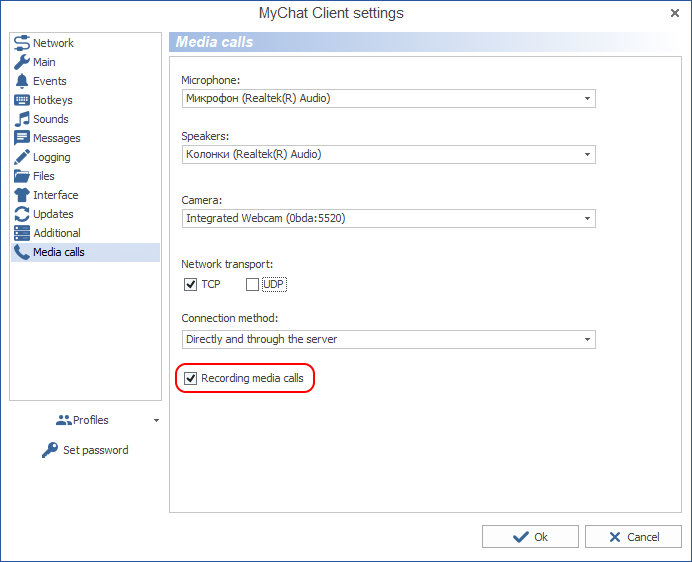Open the Logging label in the sidebar
The image size is (692, 562).
coord(52,157)
